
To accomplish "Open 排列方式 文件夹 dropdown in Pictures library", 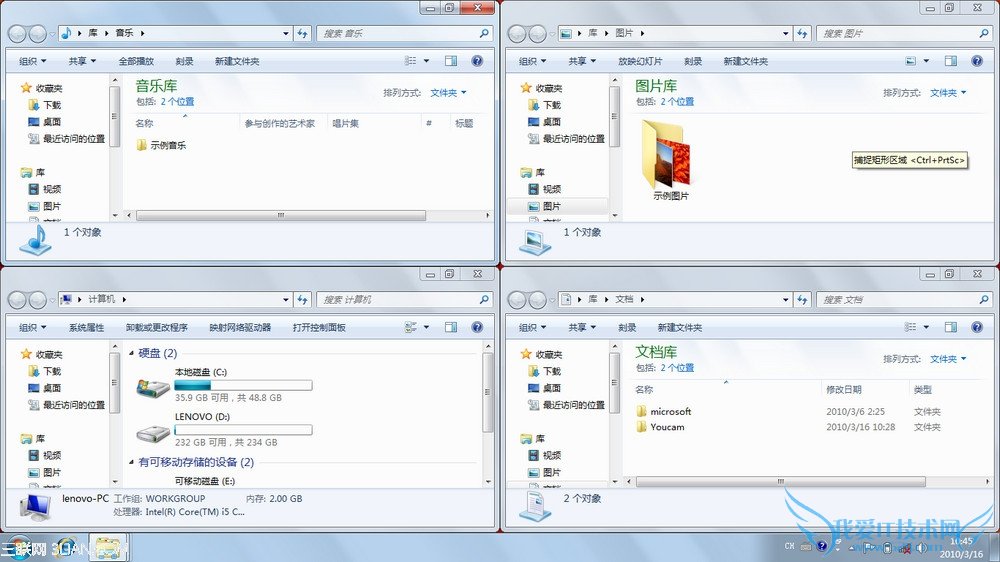I will click(948, 92).
